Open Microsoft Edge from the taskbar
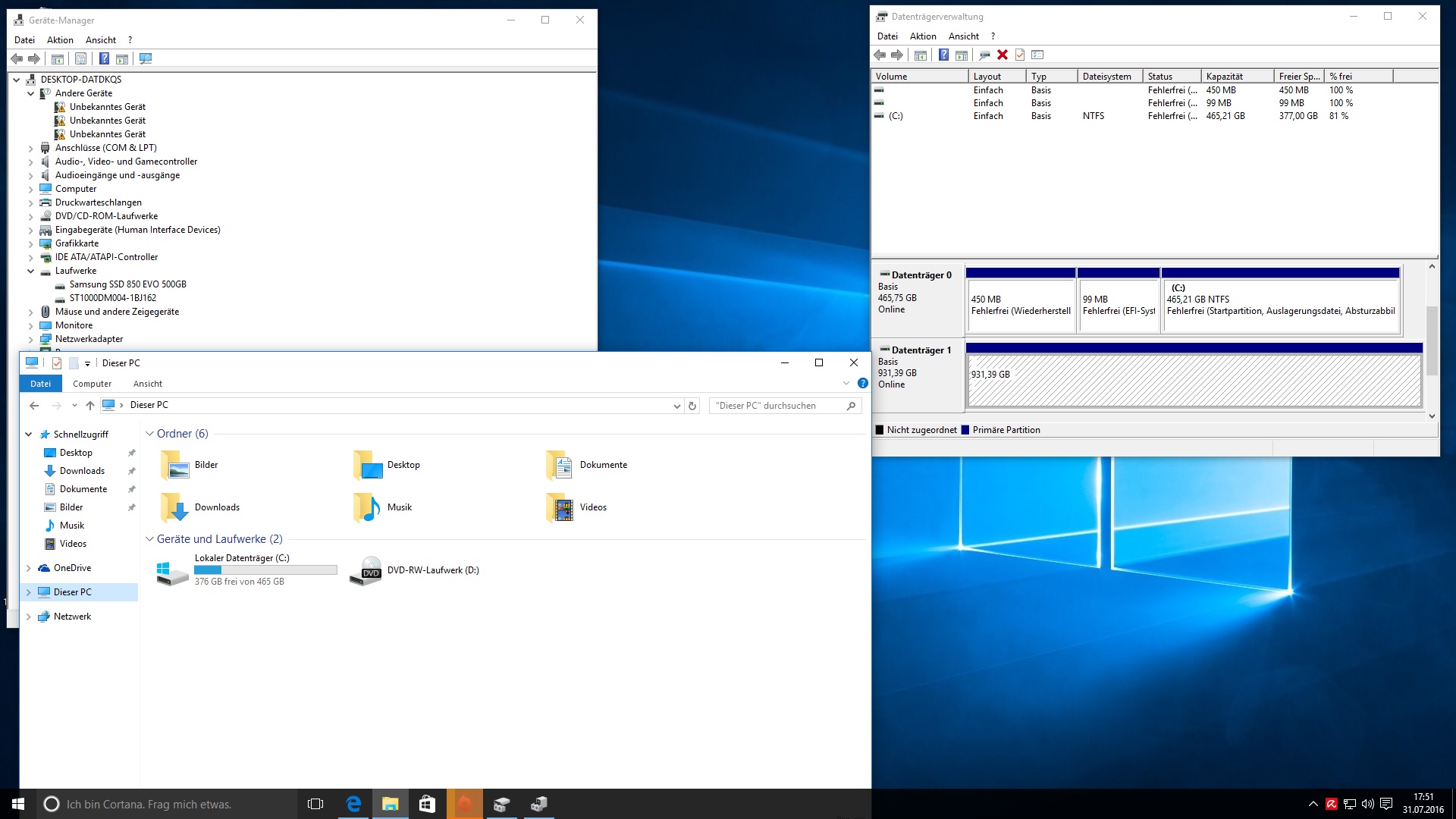 [x=353, y=804]
